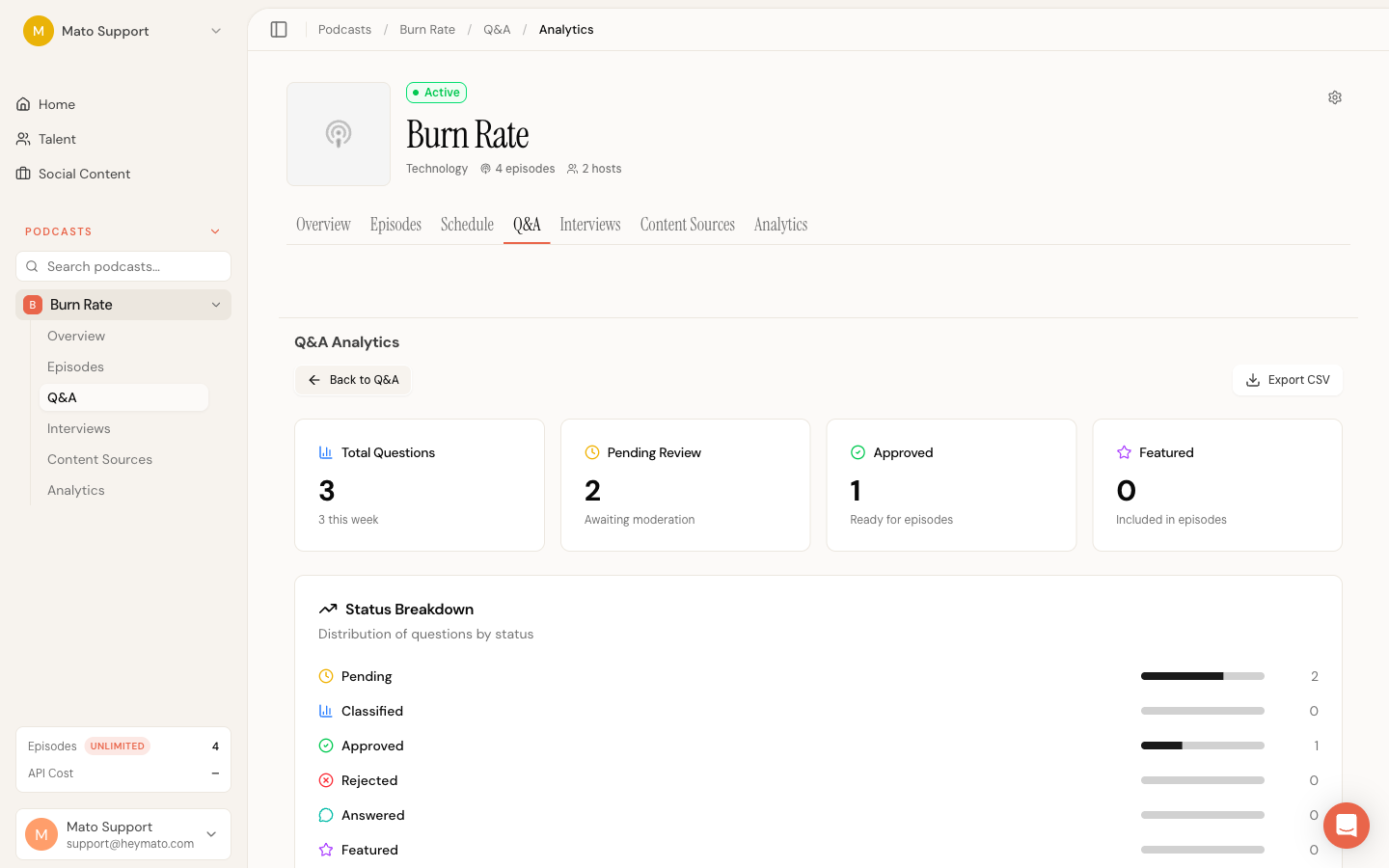Open the Schedule tab
Image resolution: width=1389 pixels, height=868 pixels.
(467, 224)
